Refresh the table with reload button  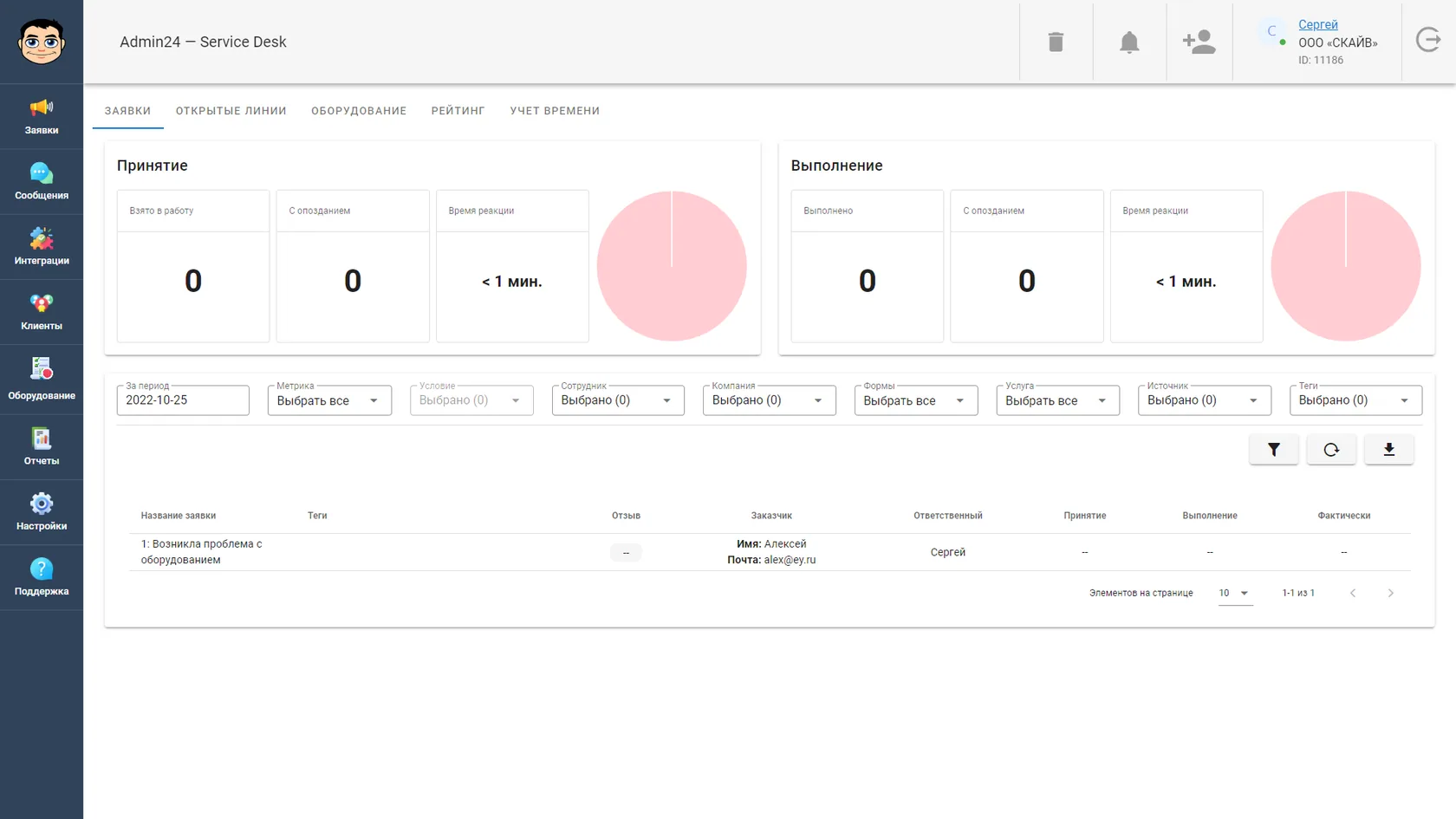1331,450
